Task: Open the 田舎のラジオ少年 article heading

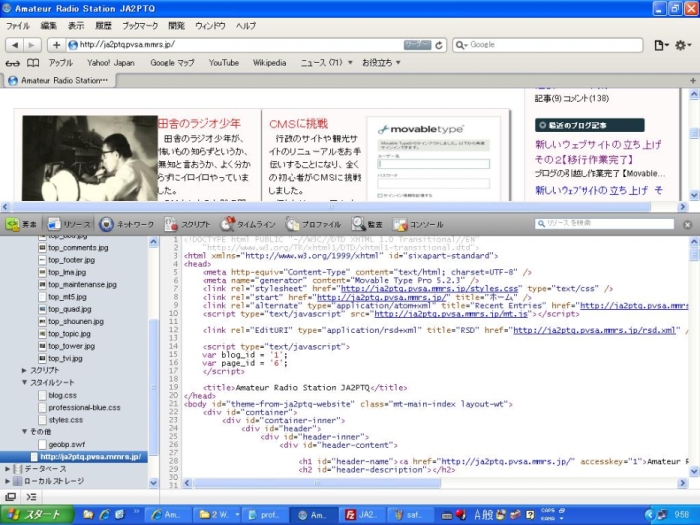Action: click(199, 124)
